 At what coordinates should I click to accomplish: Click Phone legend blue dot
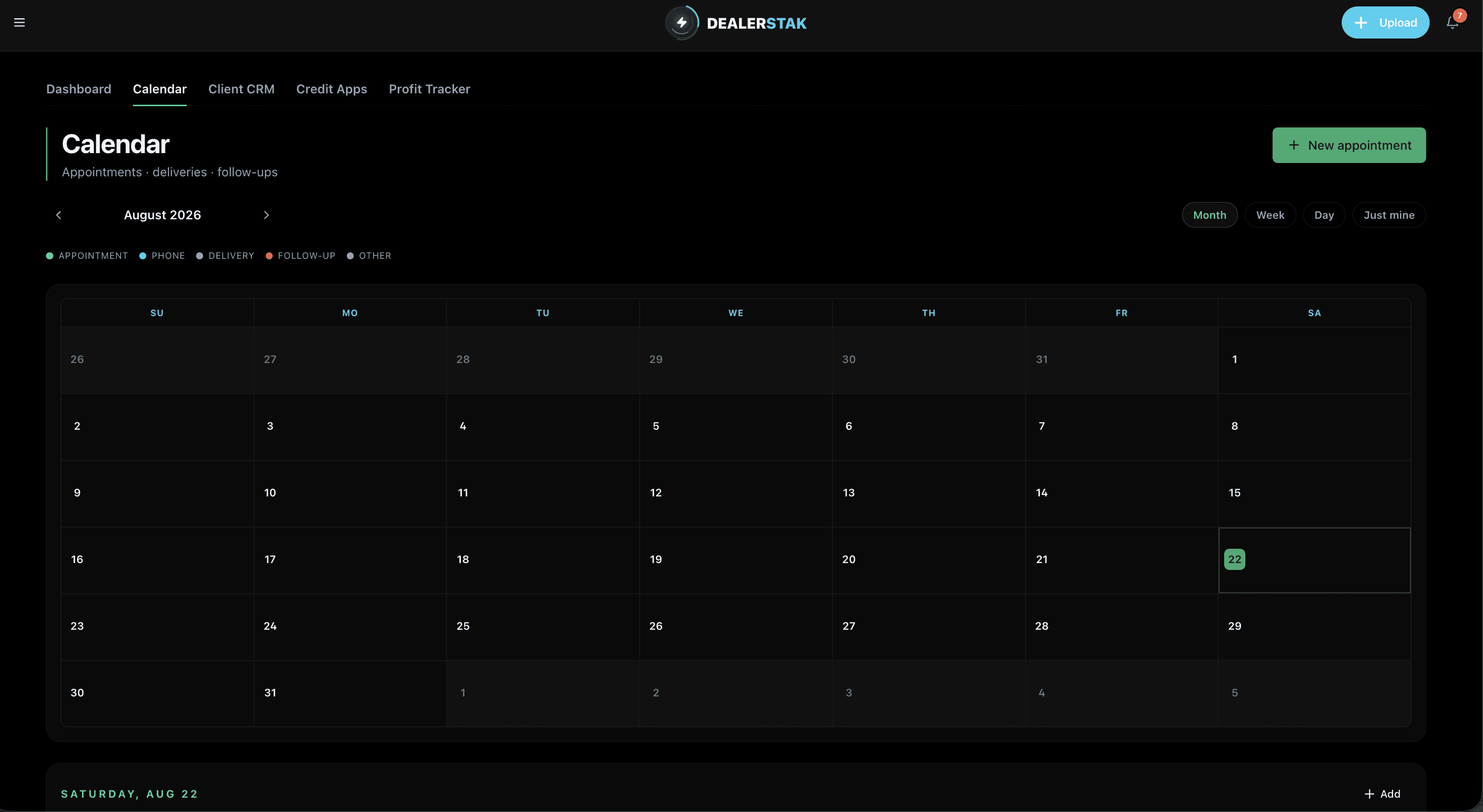click(143, 255)
